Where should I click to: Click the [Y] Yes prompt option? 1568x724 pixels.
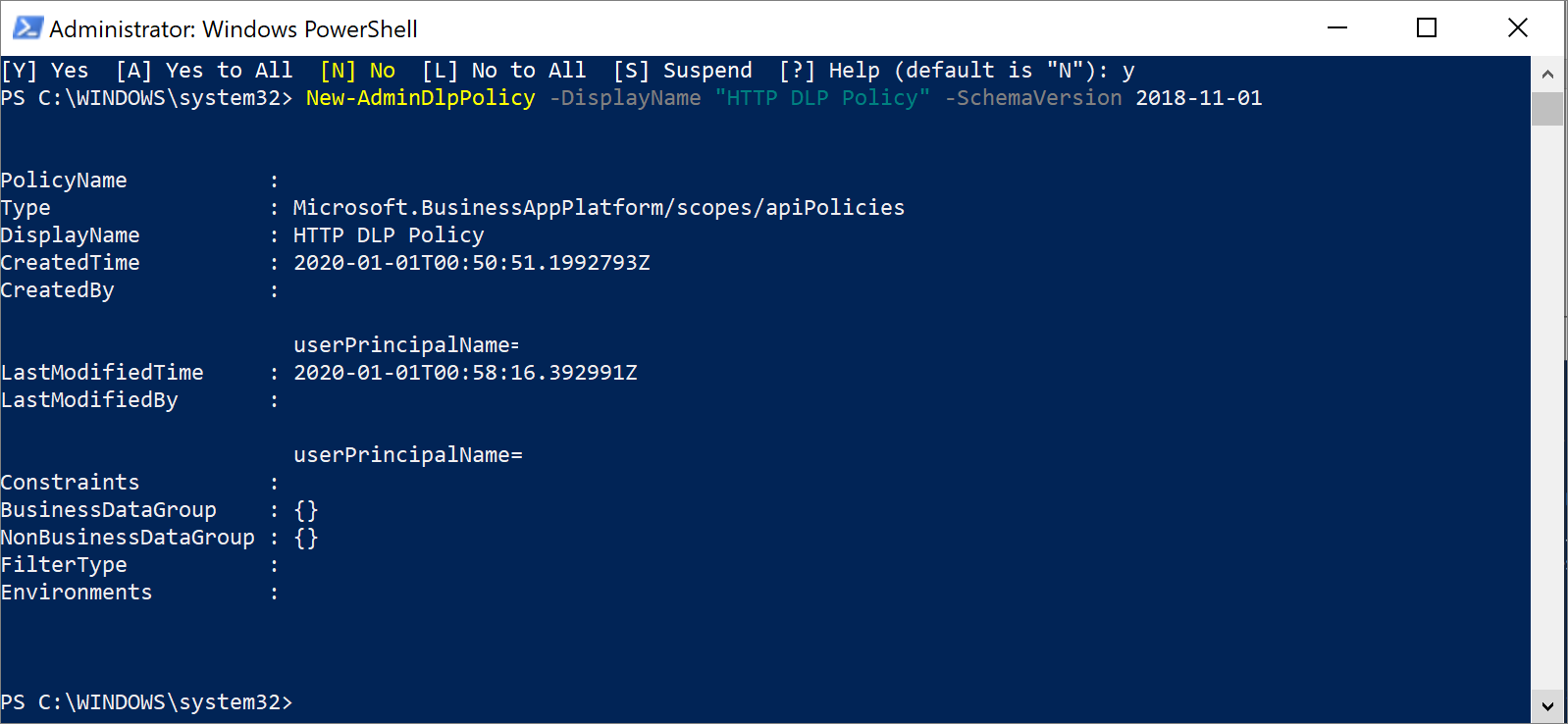(x=46, y=70)
